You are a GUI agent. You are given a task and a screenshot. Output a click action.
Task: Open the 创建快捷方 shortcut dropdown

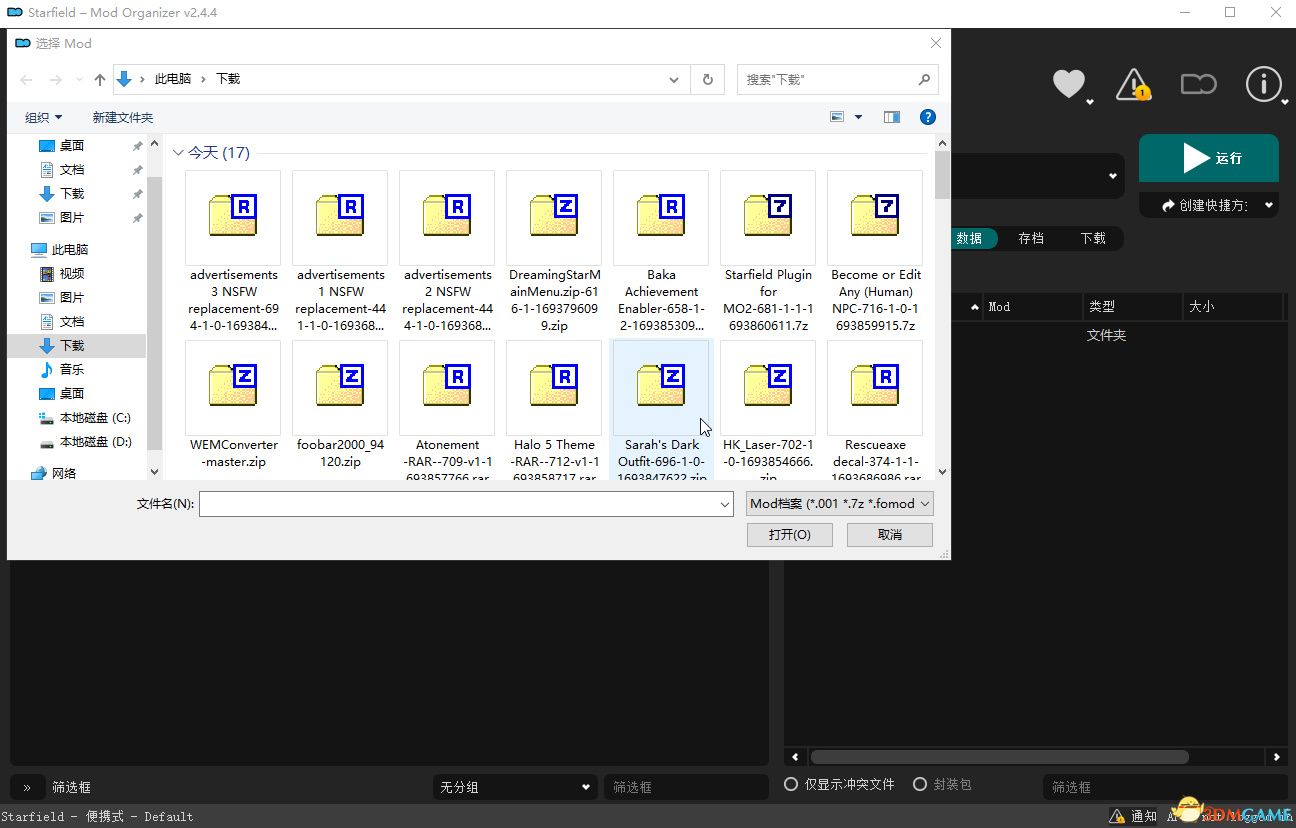click(1208, 205)
